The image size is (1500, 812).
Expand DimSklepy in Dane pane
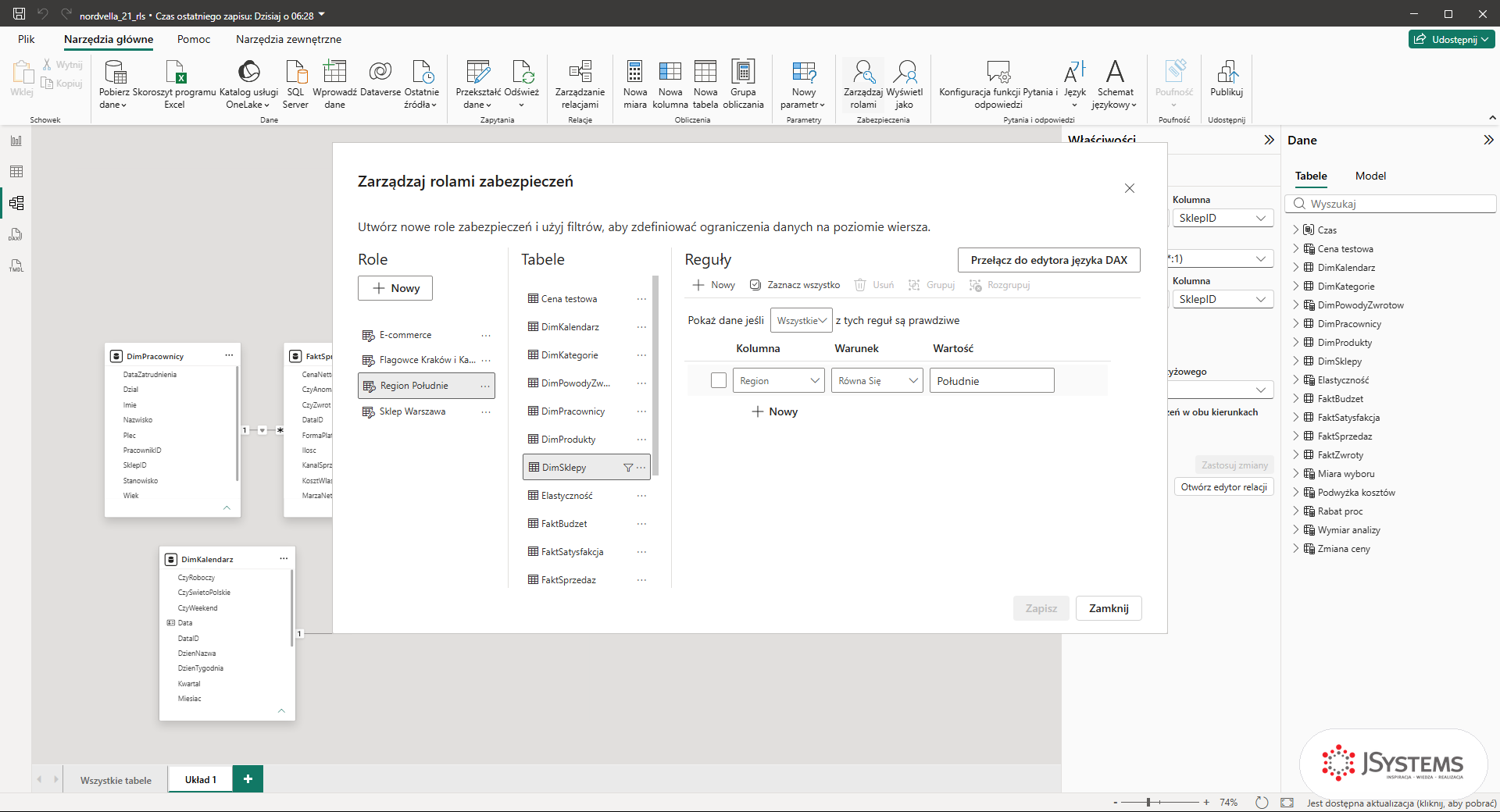[x=1295, y=361]
